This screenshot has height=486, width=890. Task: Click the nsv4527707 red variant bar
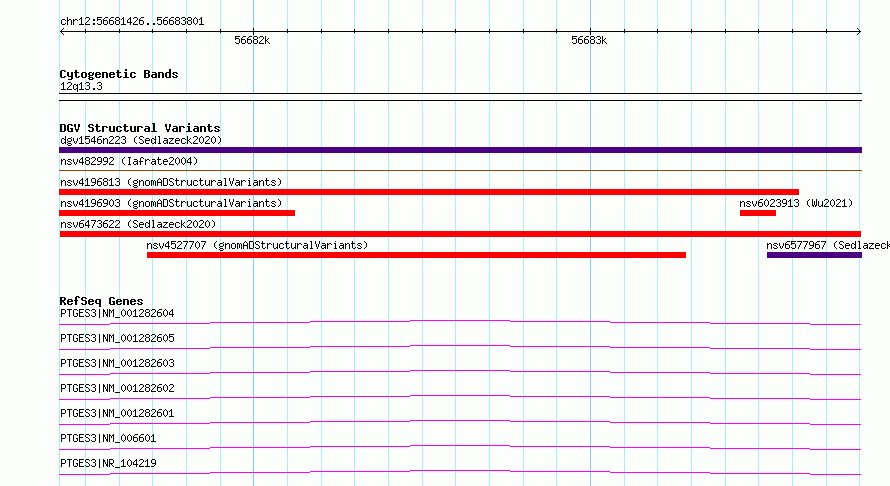click(416, 255)
